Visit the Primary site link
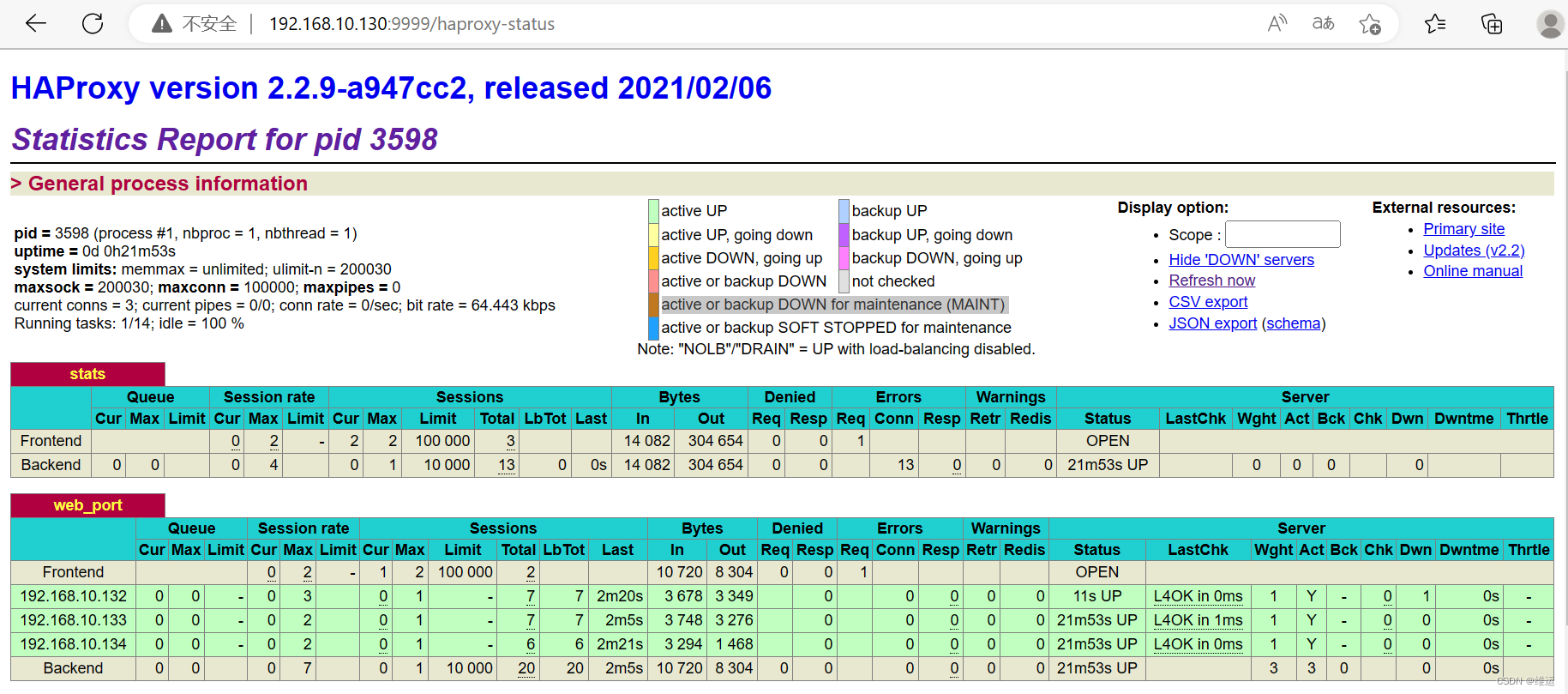 click(1463, 229)
